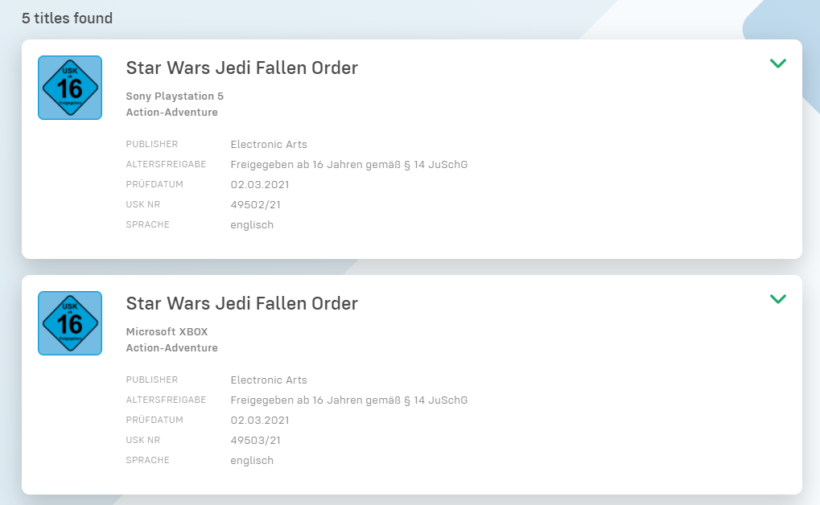Click the Prüfdatum 02.03.2021 in first card

[x=260, y=184]
